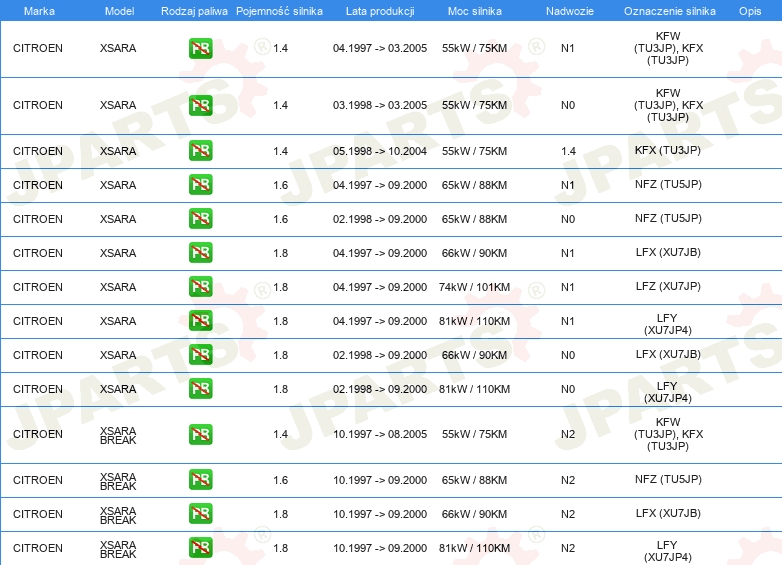Click fuel icon in XSARA BREAK 1.6 row
The width and height of the screenshot is (782, 565).
click(x=200, y=479)
